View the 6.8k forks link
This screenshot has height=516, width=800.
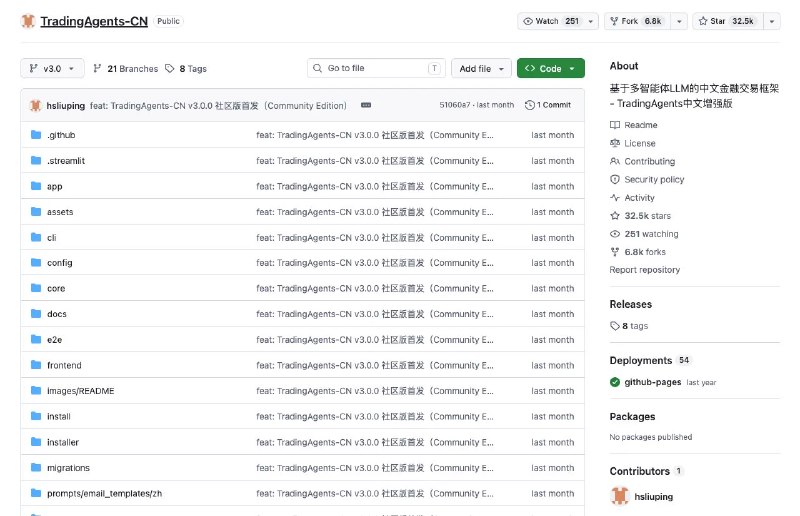(638, 252)
